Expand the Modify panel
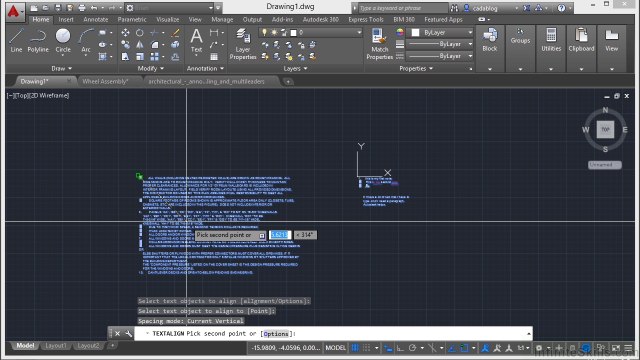This screenshot has width=640, height=360. tap(150, 69)
